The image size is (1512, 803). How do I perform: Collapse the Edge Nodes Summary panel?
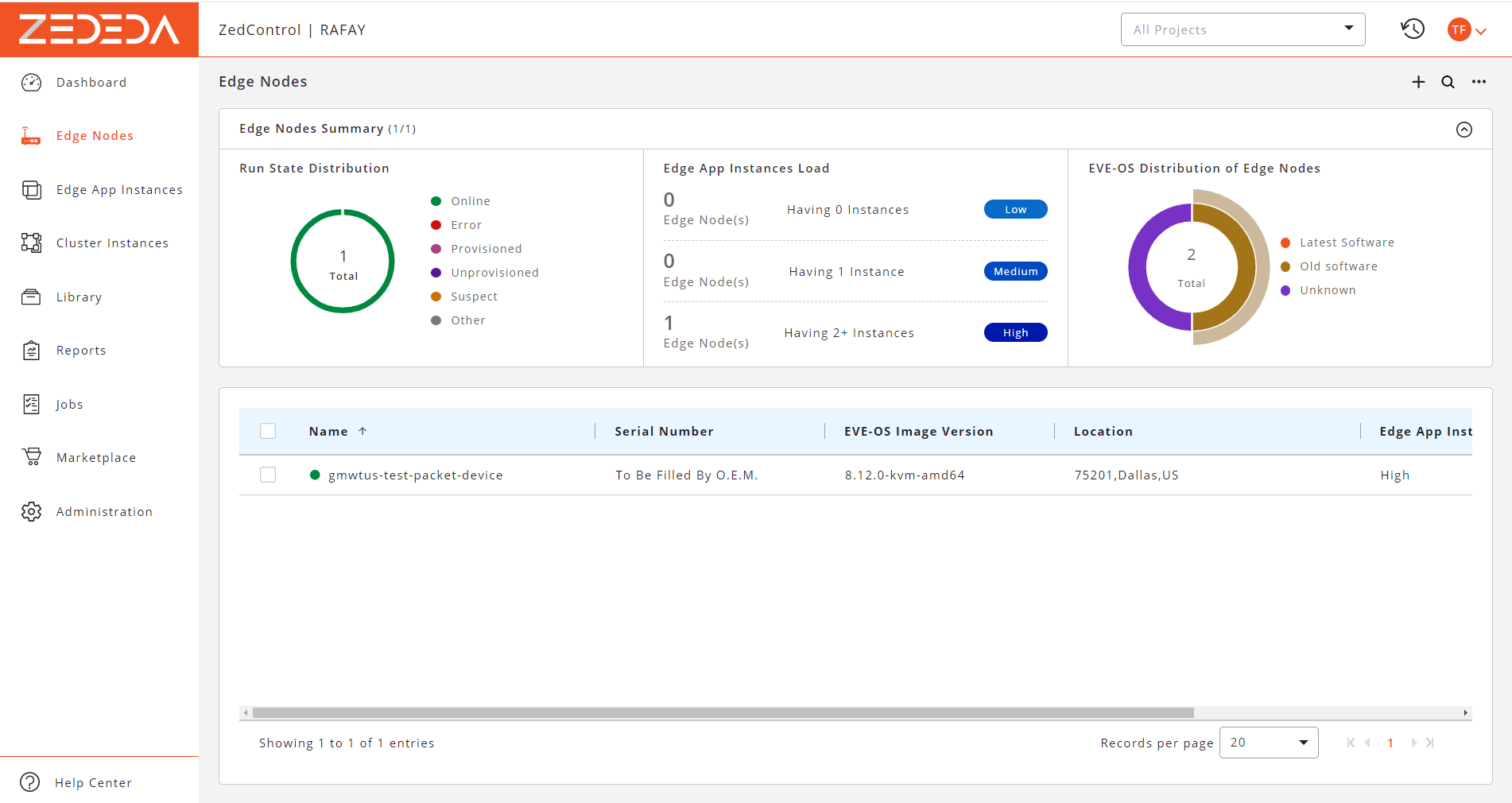pyautogui.click(x=1464, y=130)
